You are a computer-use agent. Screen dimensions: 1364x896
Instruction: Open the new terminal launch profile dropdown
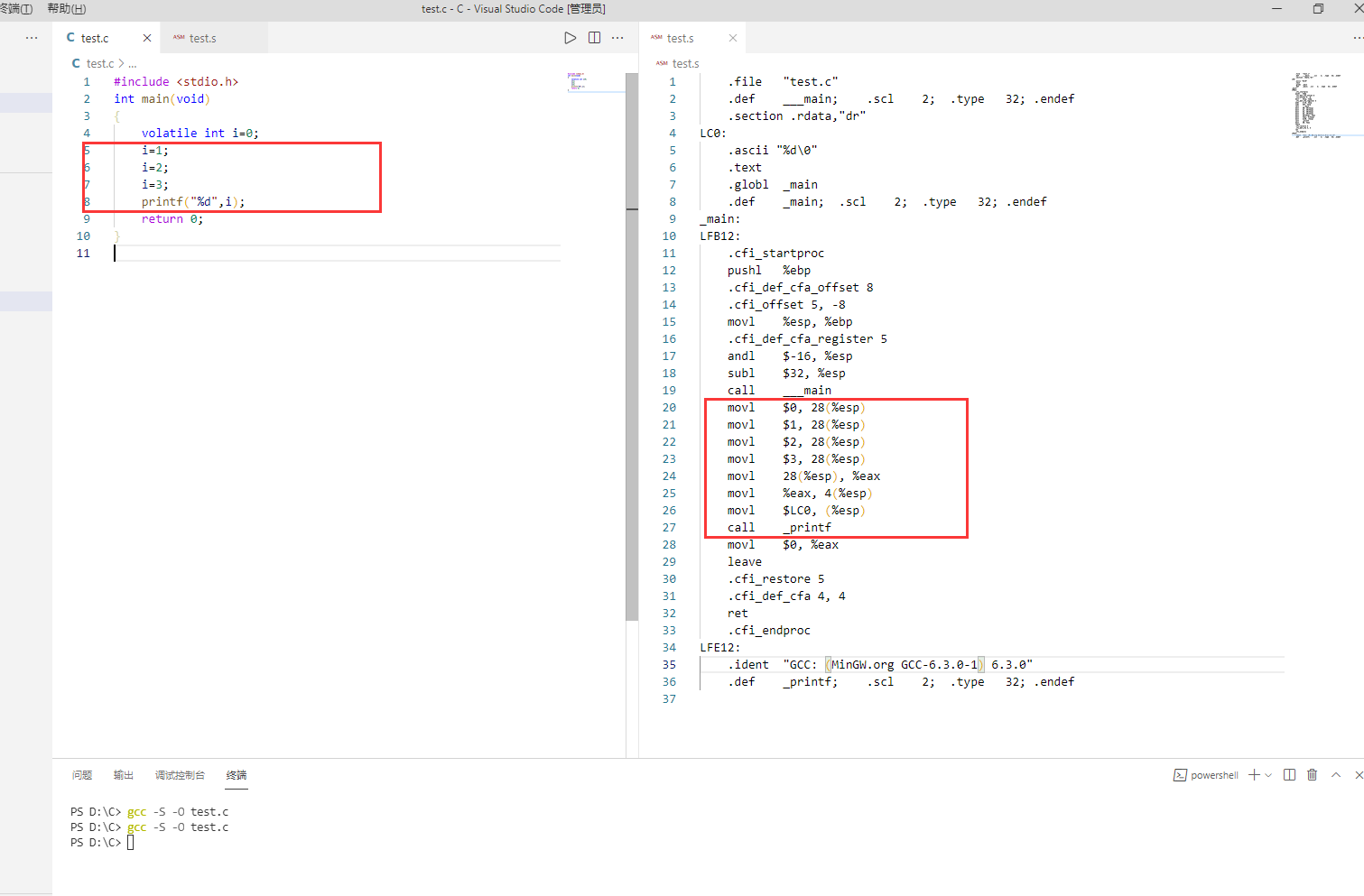(1268, 775)
